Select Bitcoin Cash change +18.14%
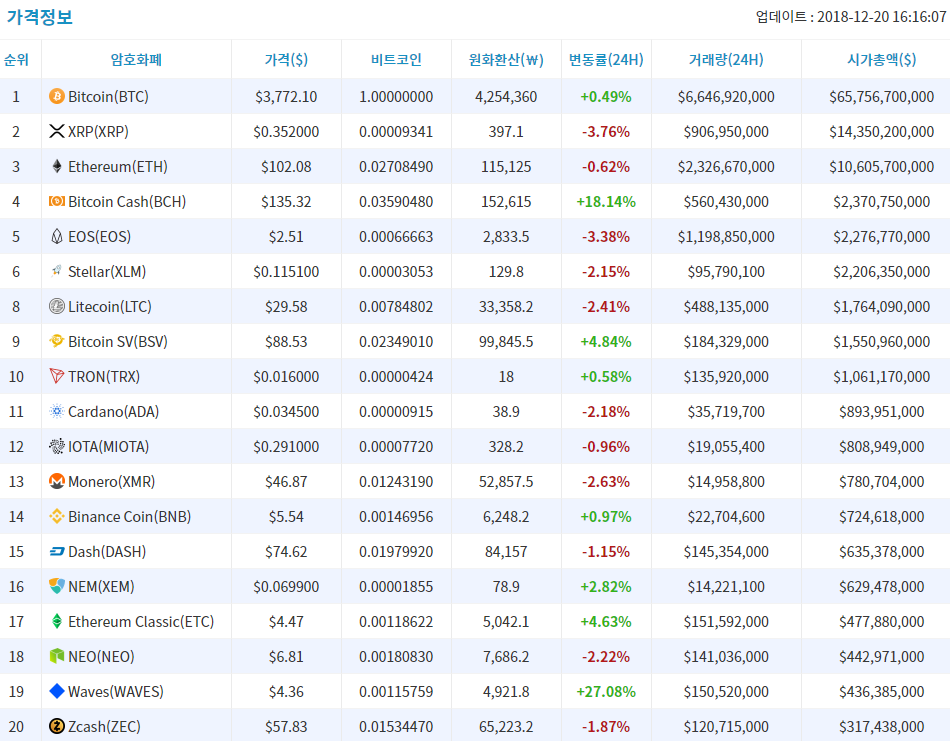950x741 pixels. coord(606,201)
